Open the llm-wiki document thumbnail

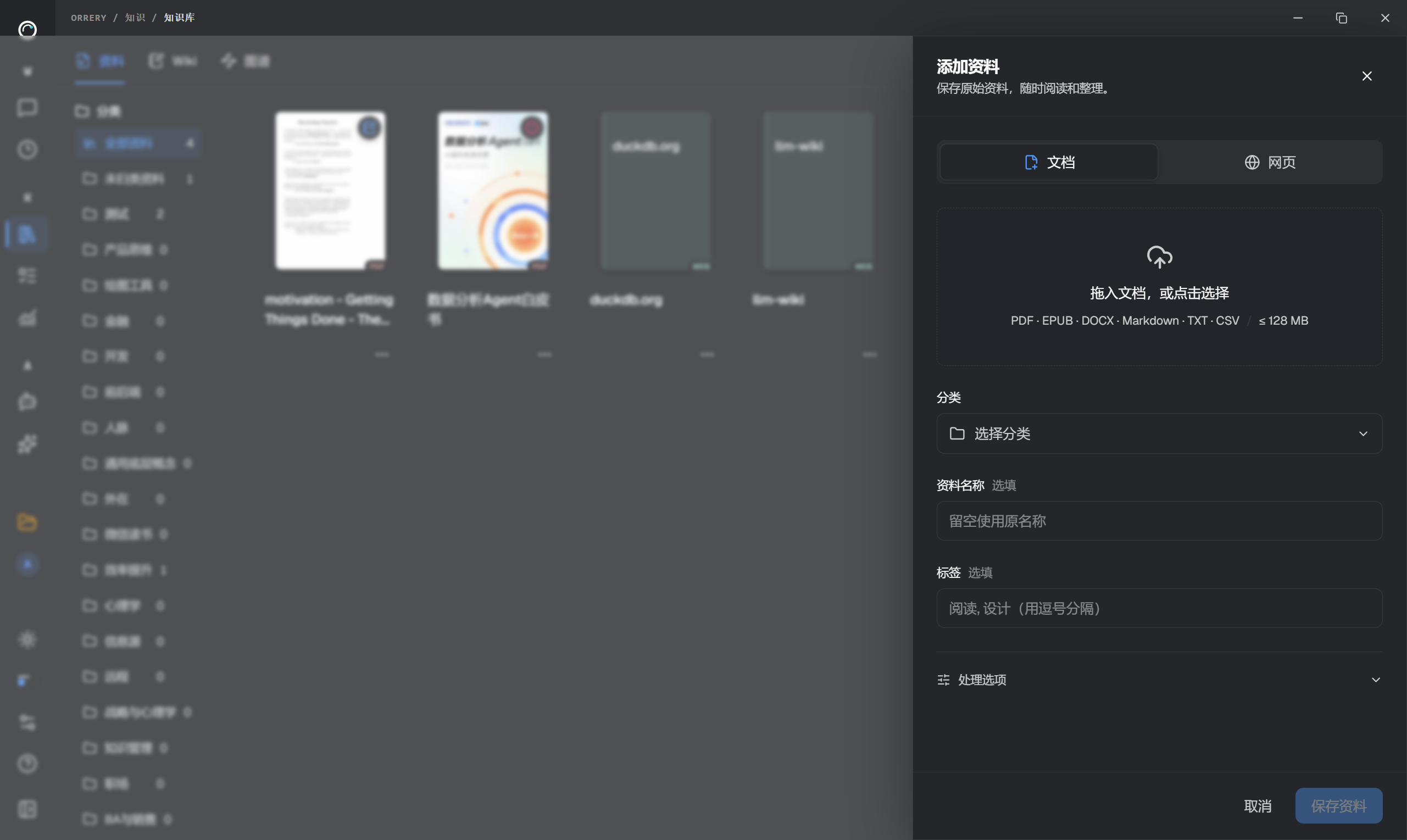click(x=817, y=190)
